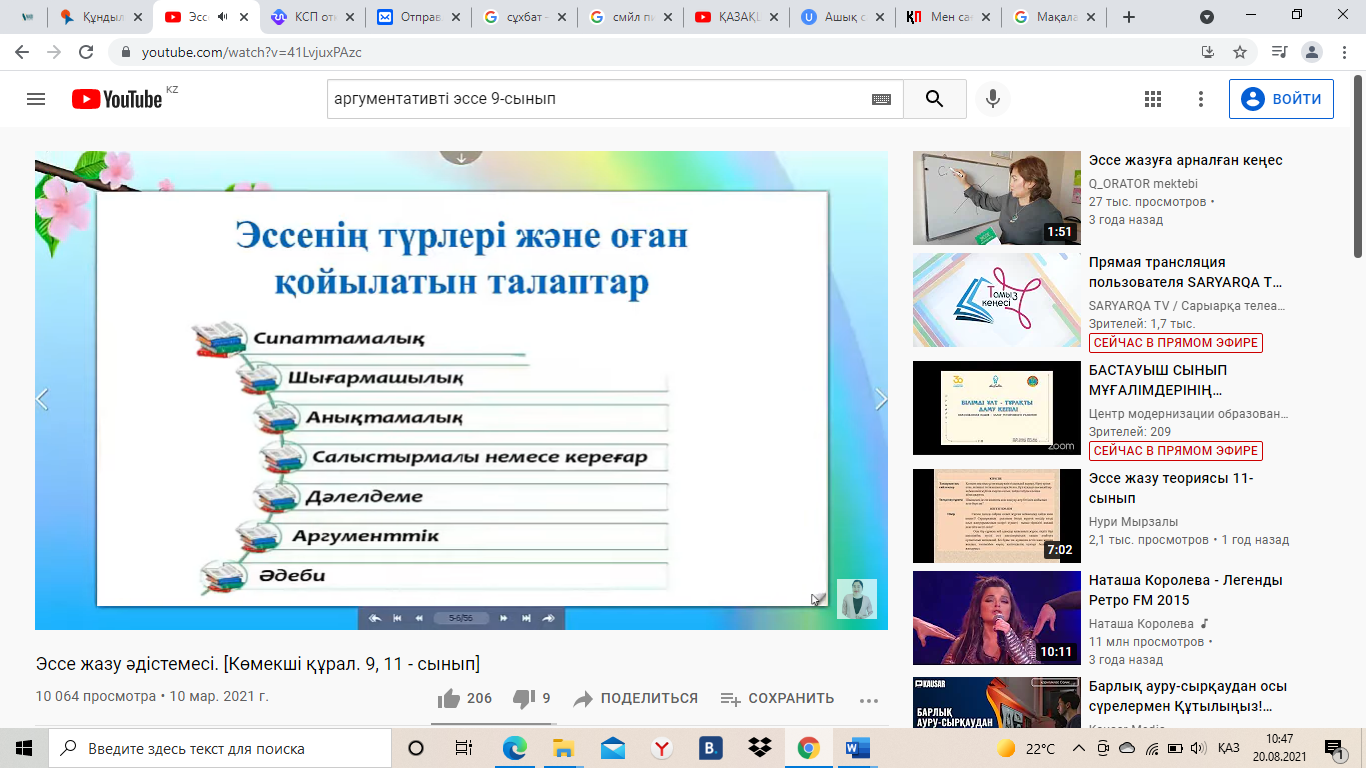Go to previous slide using left arrow on video

tap(42, 399)
